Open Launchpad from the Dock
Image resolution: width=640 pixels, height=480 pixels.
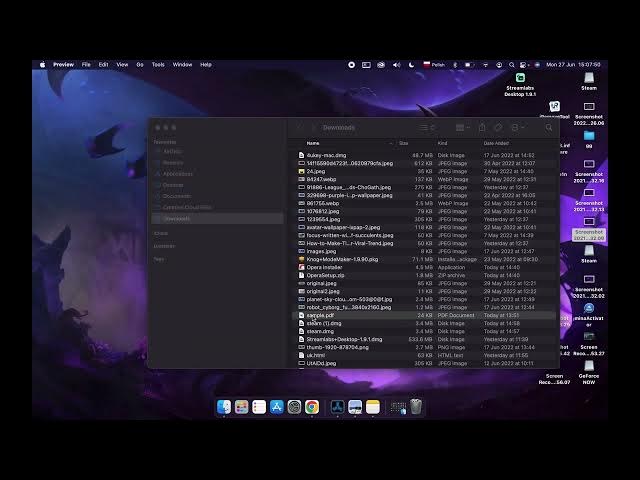tap(241, 407)
